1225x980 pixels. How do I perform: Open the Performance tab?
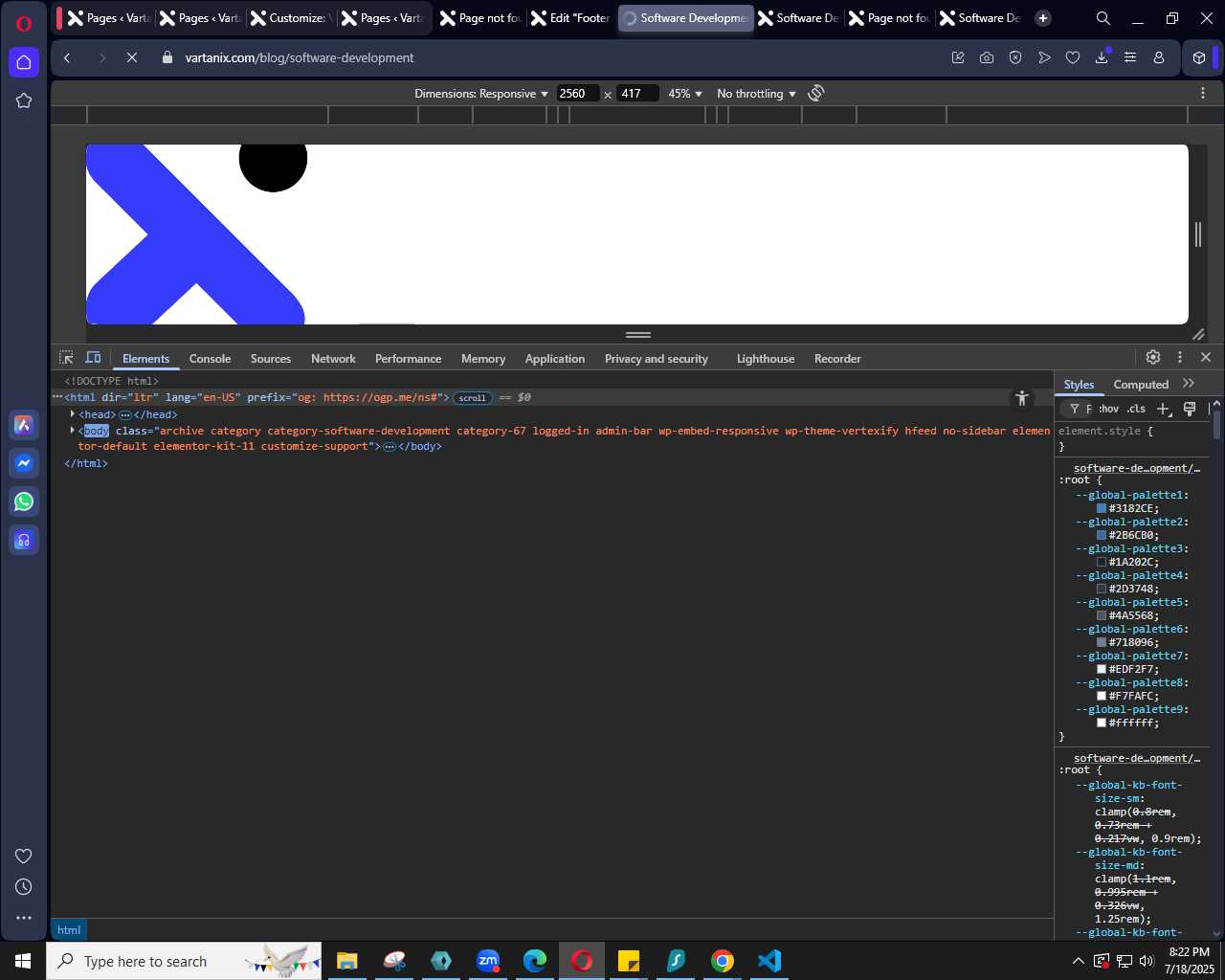[x=408, y=358]
